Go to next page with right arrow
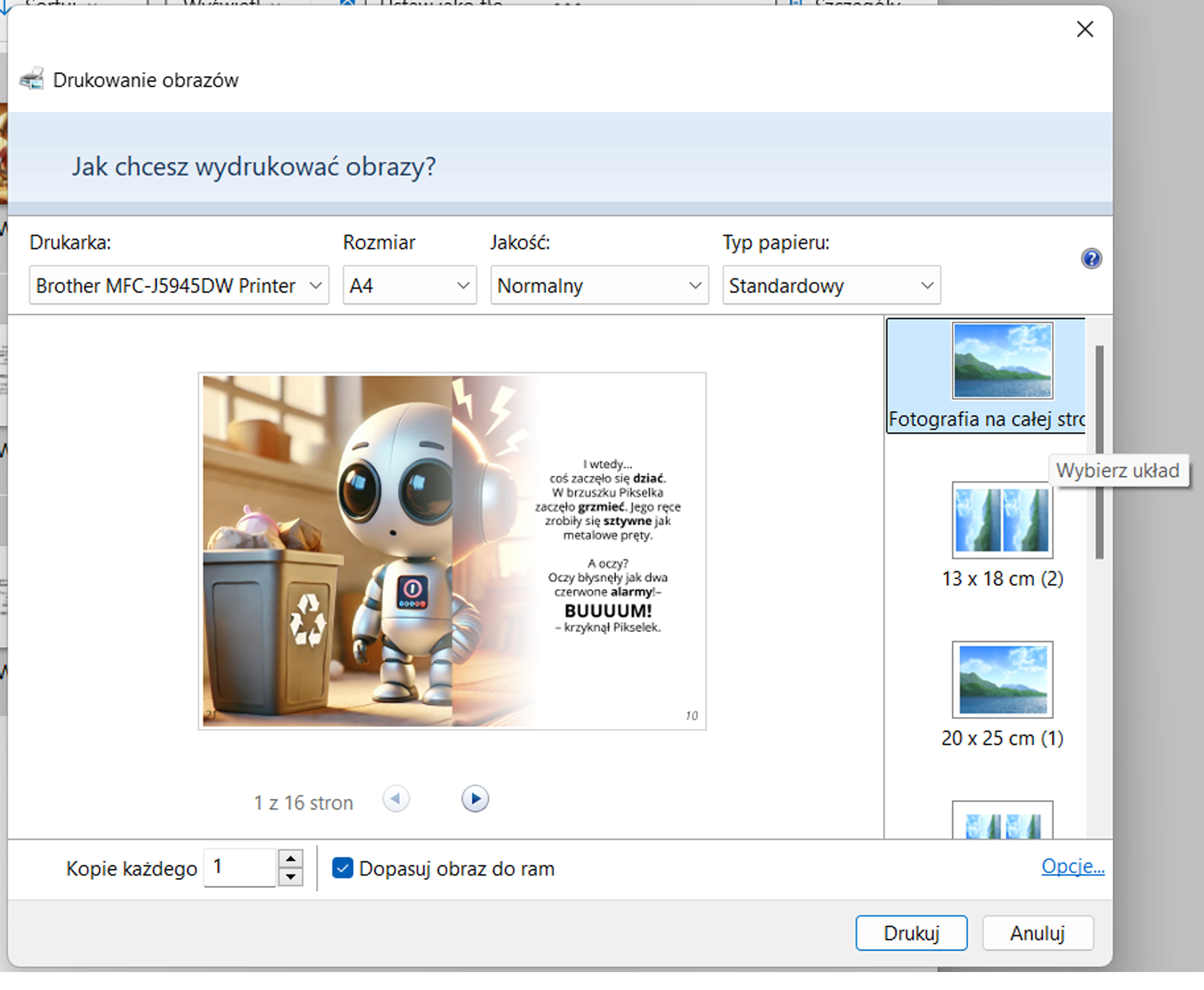The image size is (1204, 990). tap(475, 798)
